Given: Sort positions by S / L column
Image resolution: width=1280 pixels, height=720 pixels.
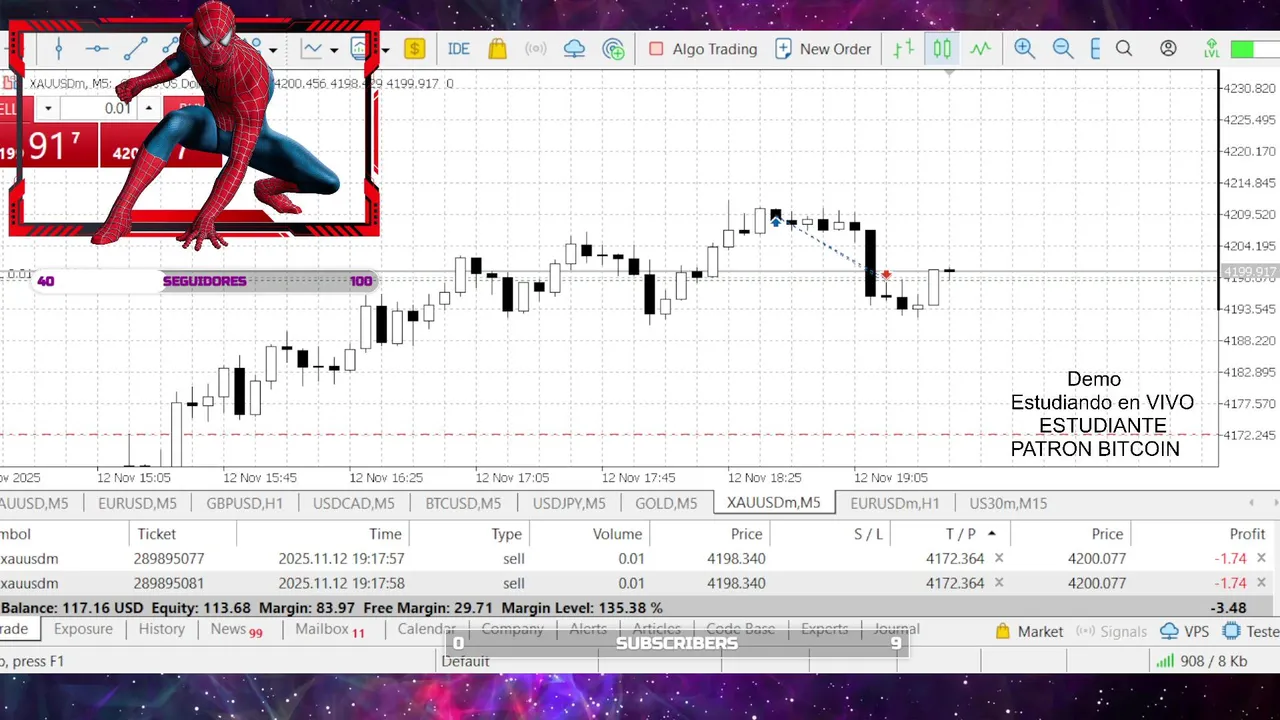Looking at the screenshot, I should pos(868,534).
